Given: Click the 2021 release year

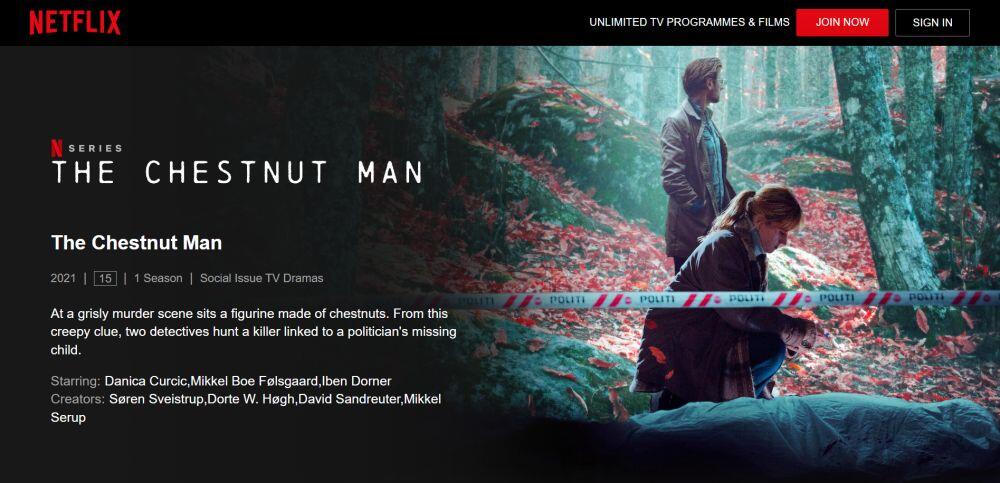Looking at the screenshot, I should pos(63,278).
